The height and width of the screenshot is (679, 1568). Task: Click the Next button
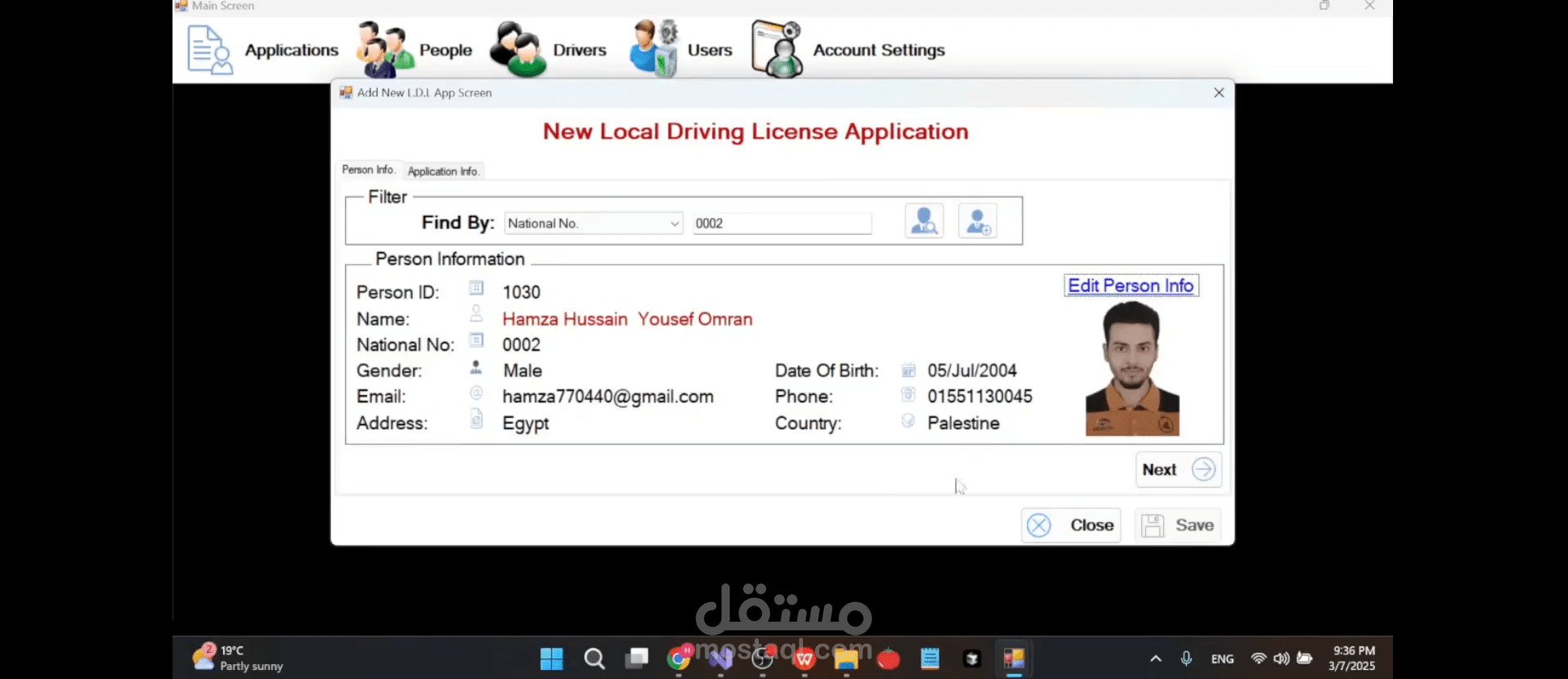pos(1178,470)
